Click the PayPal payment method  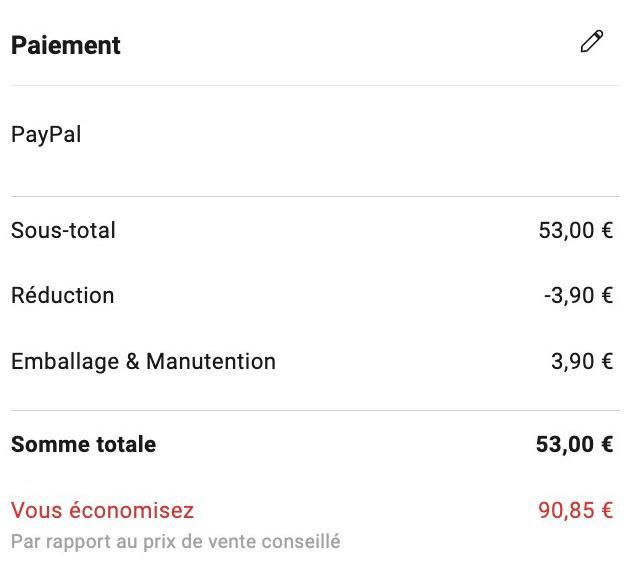point(46,135)
